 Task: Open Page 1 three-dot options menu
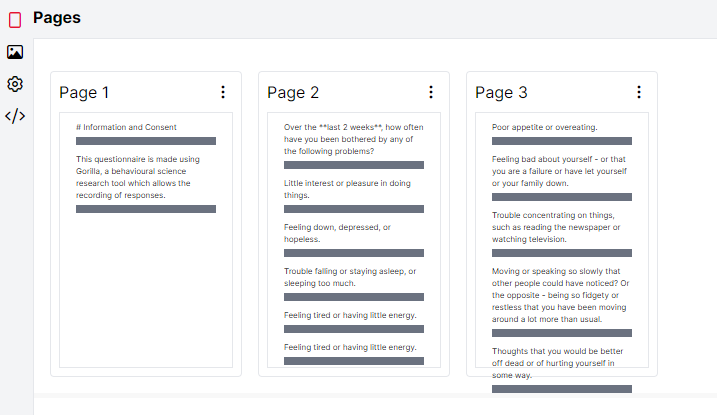click(223, 92)
